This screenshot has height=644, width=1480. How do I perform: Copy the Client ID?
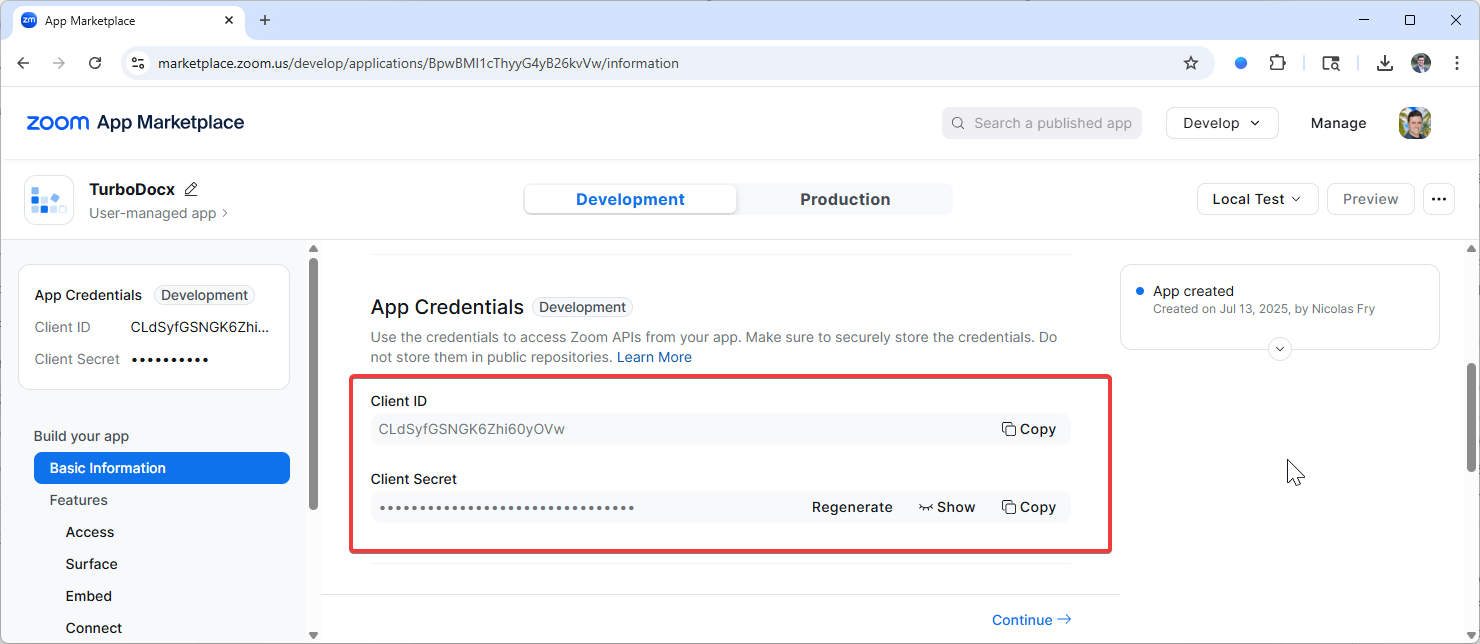click(x=1029, y=429)
